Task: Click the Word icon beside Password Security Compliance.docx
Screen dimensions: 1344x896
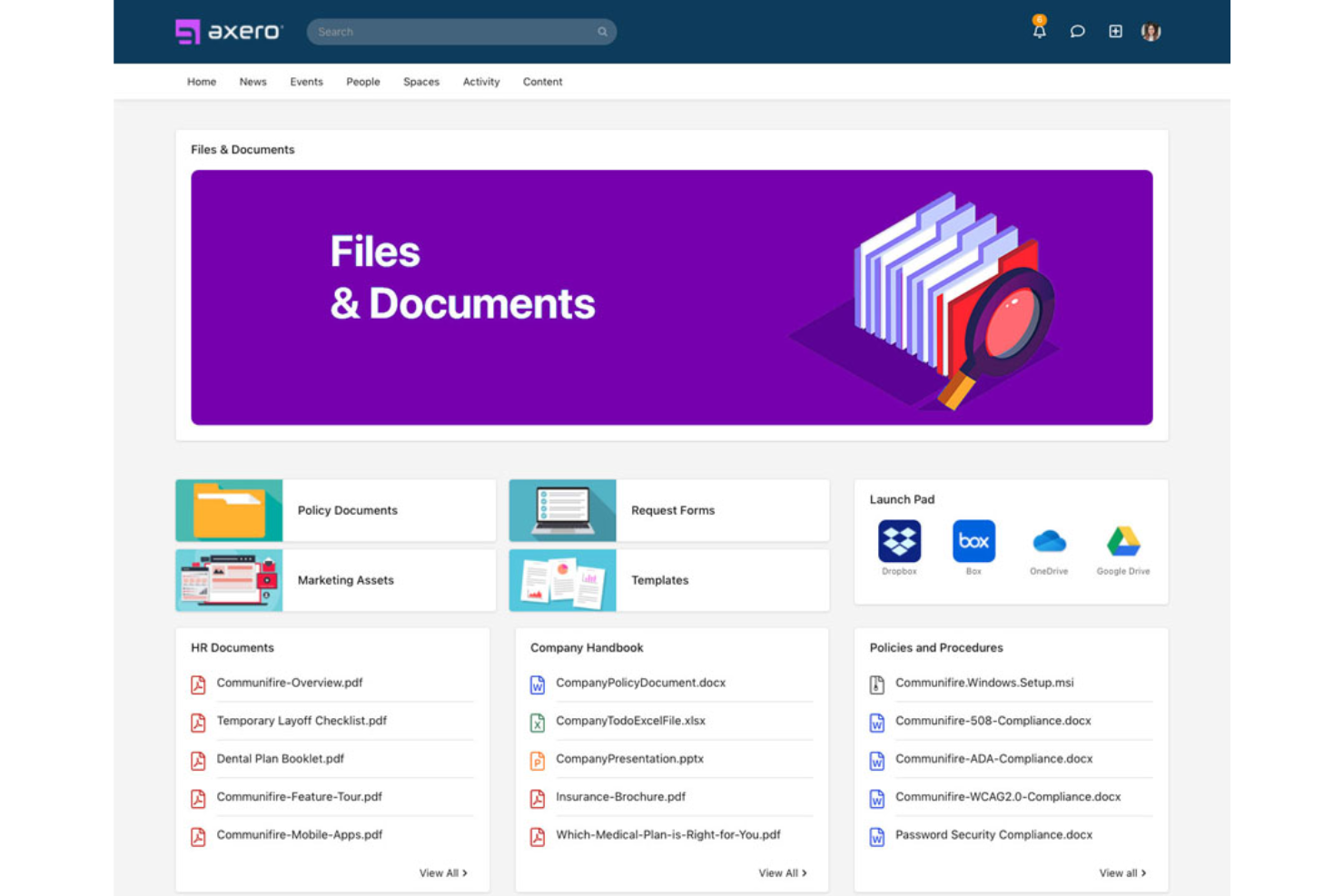Action: [877, 837]
